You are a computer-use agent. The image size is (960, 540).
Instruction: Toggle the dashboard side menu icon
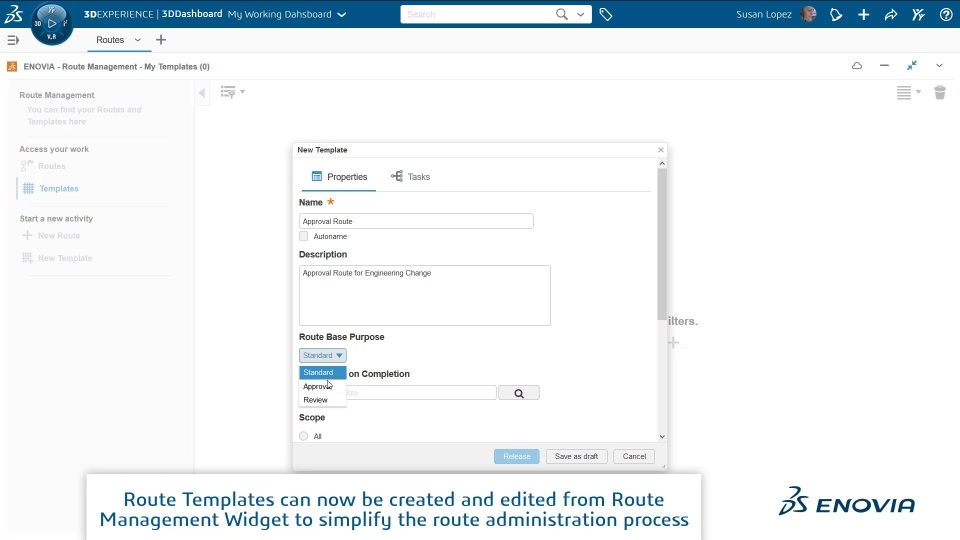(13, 40)
